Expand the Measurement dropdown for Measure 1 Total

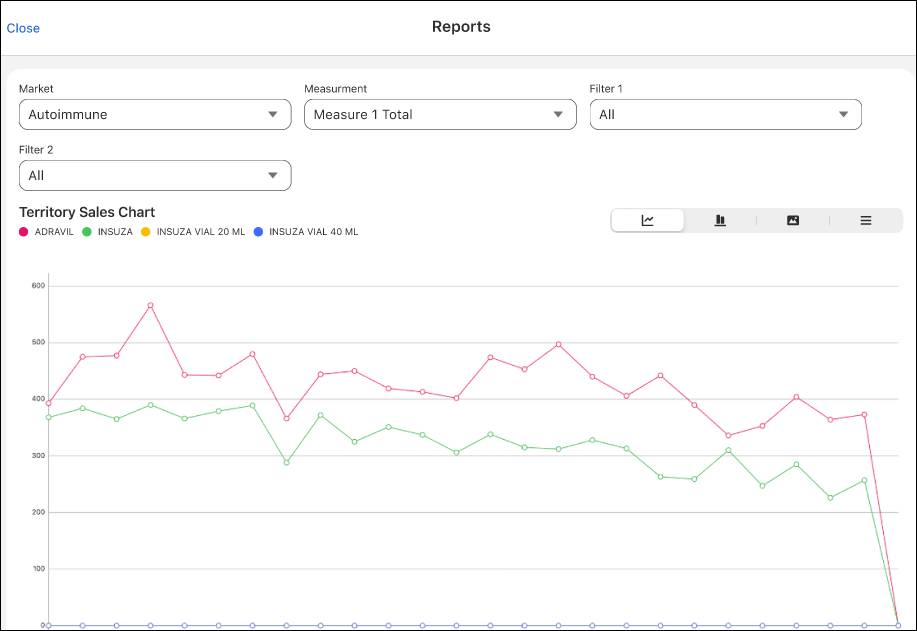440,114
